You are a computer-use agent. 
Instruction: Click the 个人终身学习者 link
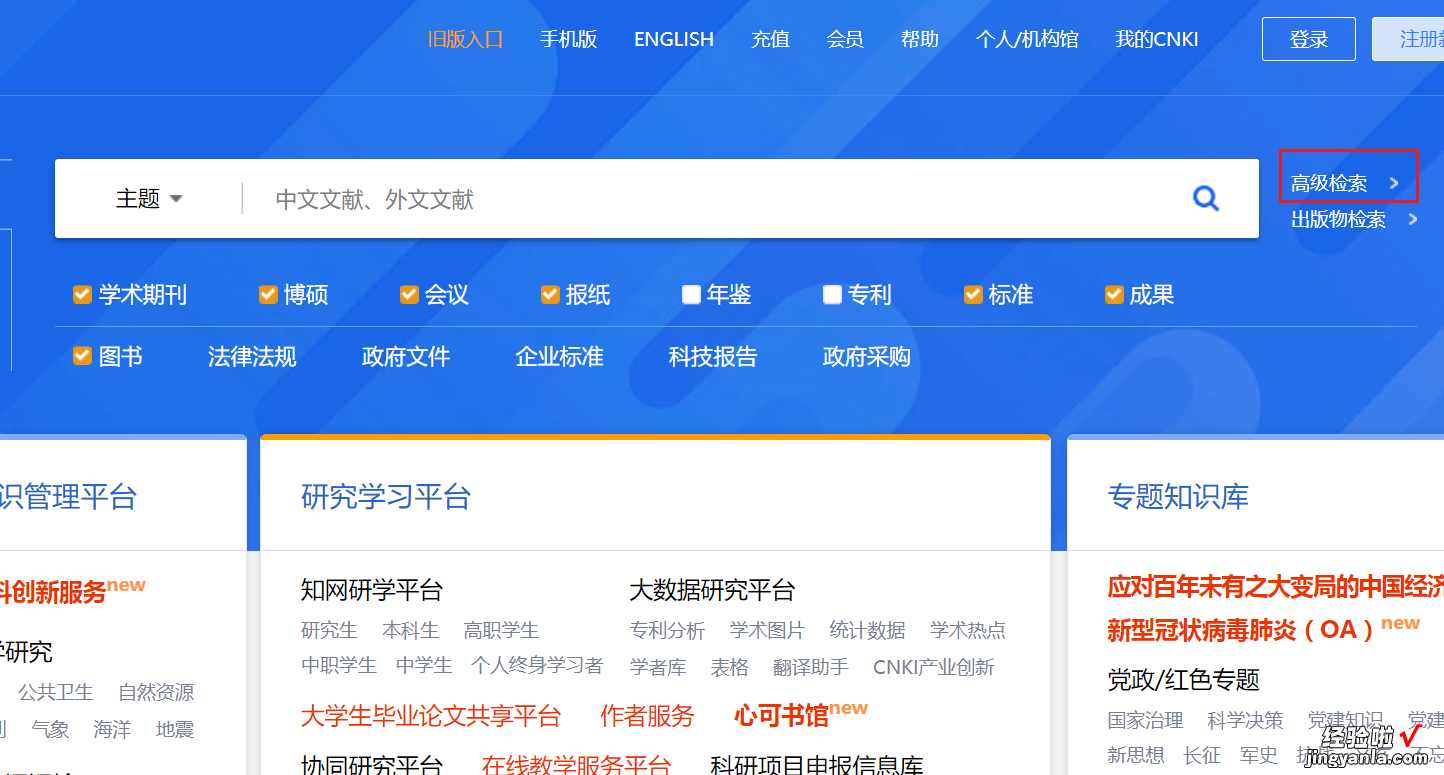pos(537,665)
